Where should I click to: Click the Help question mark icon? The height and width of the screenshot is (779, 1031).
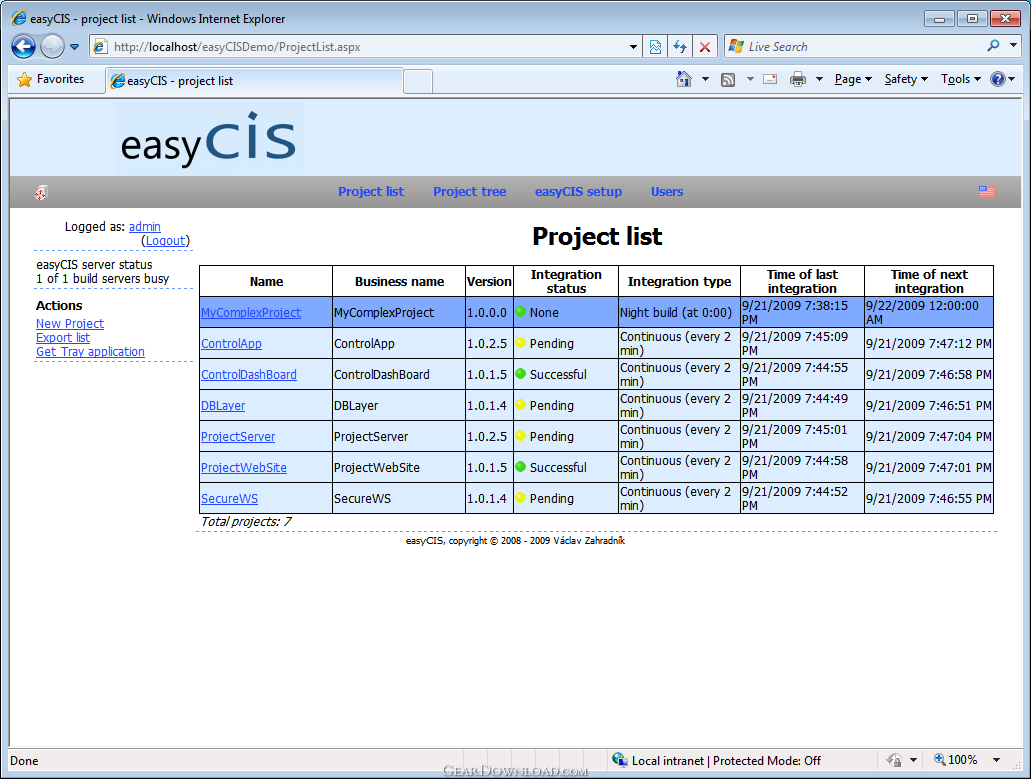pyautogui.click(x=997, y=80)
